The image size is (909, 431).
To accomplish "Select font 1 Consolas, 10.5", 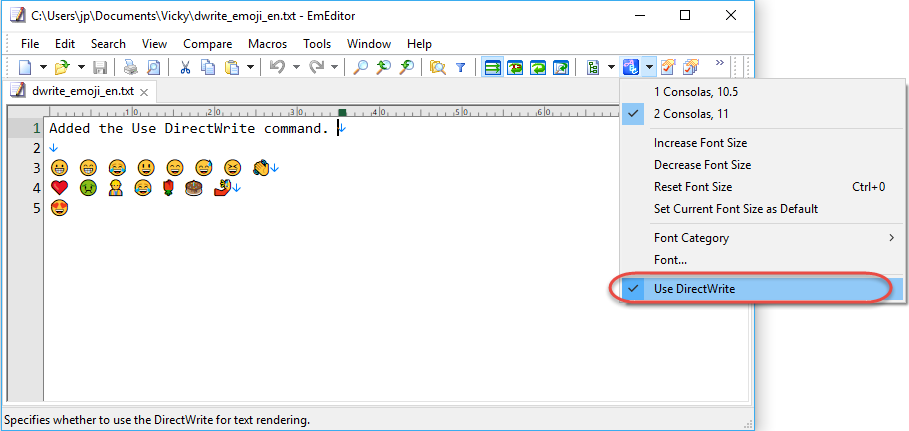I will 762,92.
